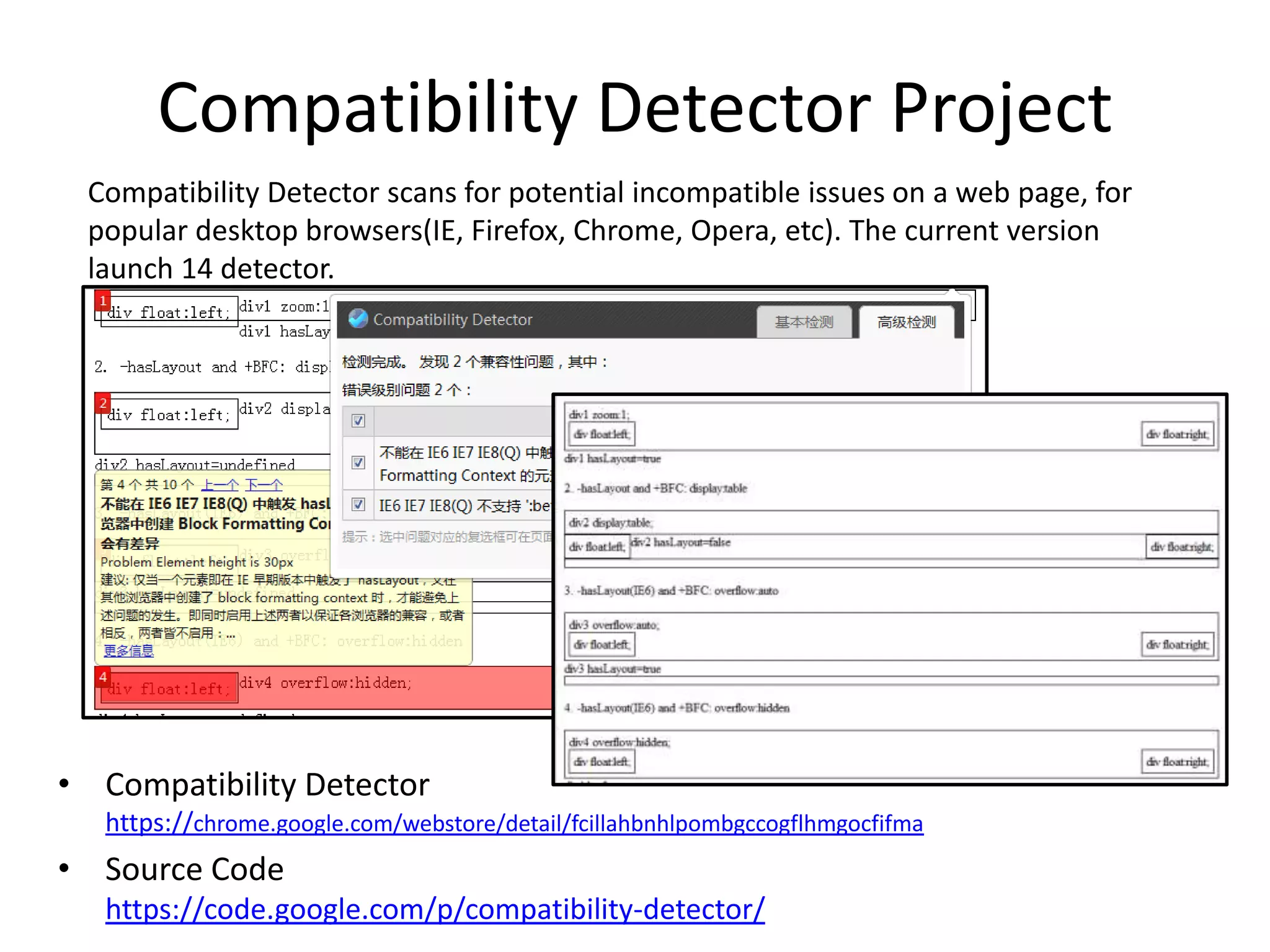Screen dimensions: 1270x952
Task: Open the code.google.com source code link
Action: click(435, 909)
